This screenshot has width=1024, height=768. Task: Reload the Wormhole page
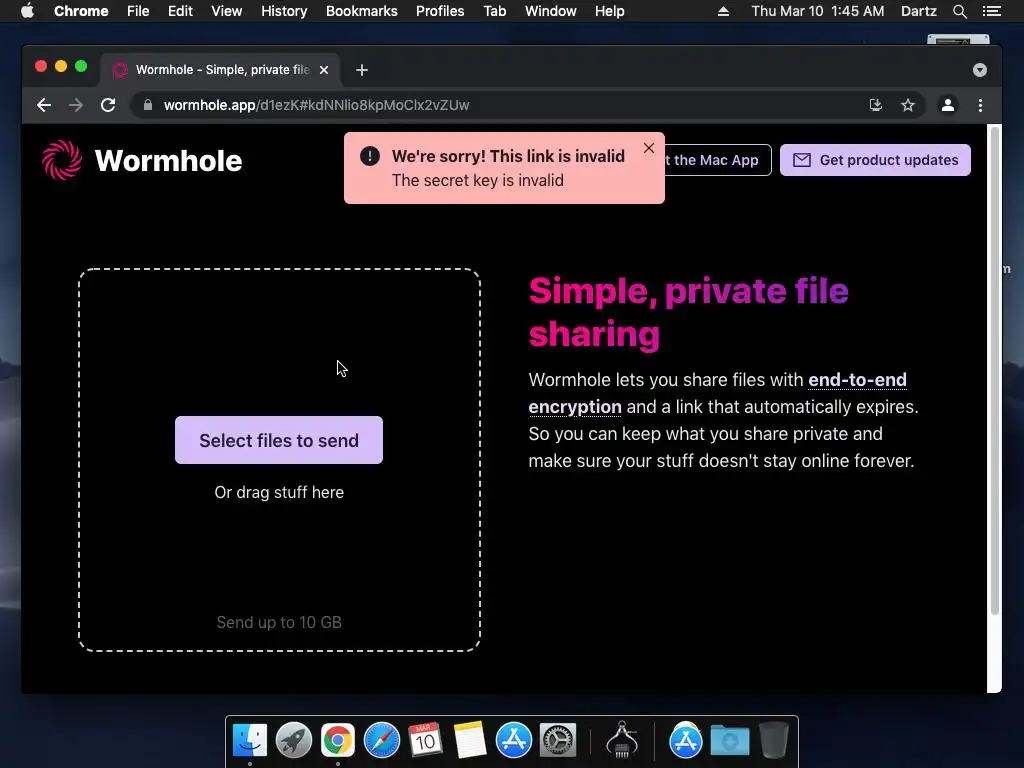click(108, 105)
